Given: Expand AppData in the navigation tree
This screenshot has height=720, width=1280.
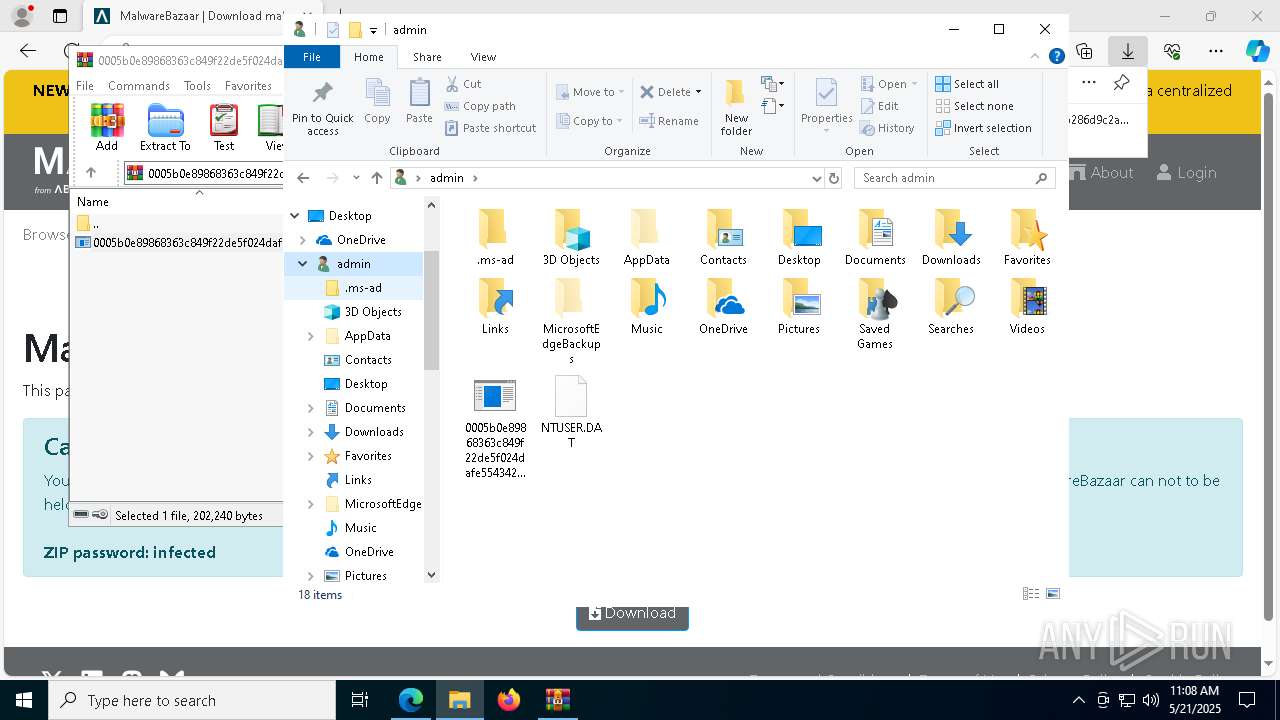Looking at the screenshot, I should 311,336.
